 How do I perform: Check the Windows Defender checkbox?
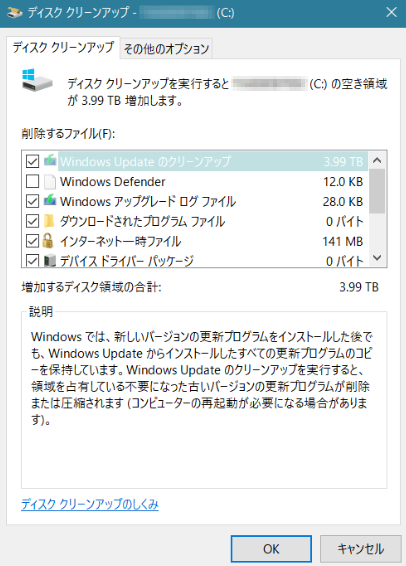(32, 182)
